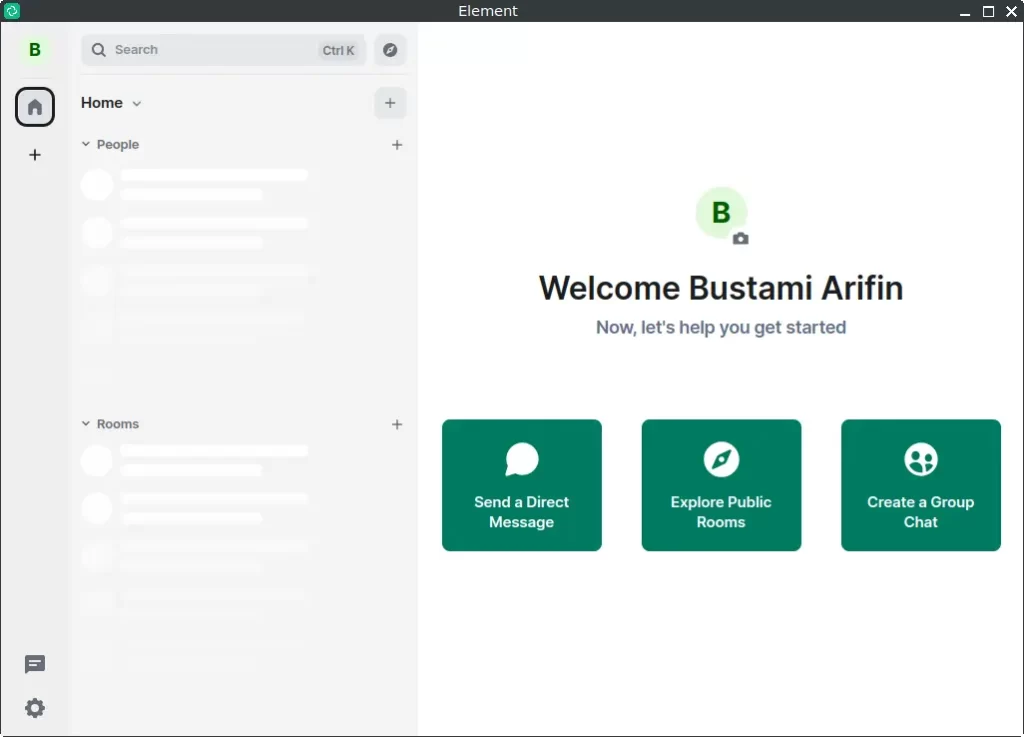Screen dimensions: 1024x737
Task: Collapse the Rooms section
Action: (86, 424)
